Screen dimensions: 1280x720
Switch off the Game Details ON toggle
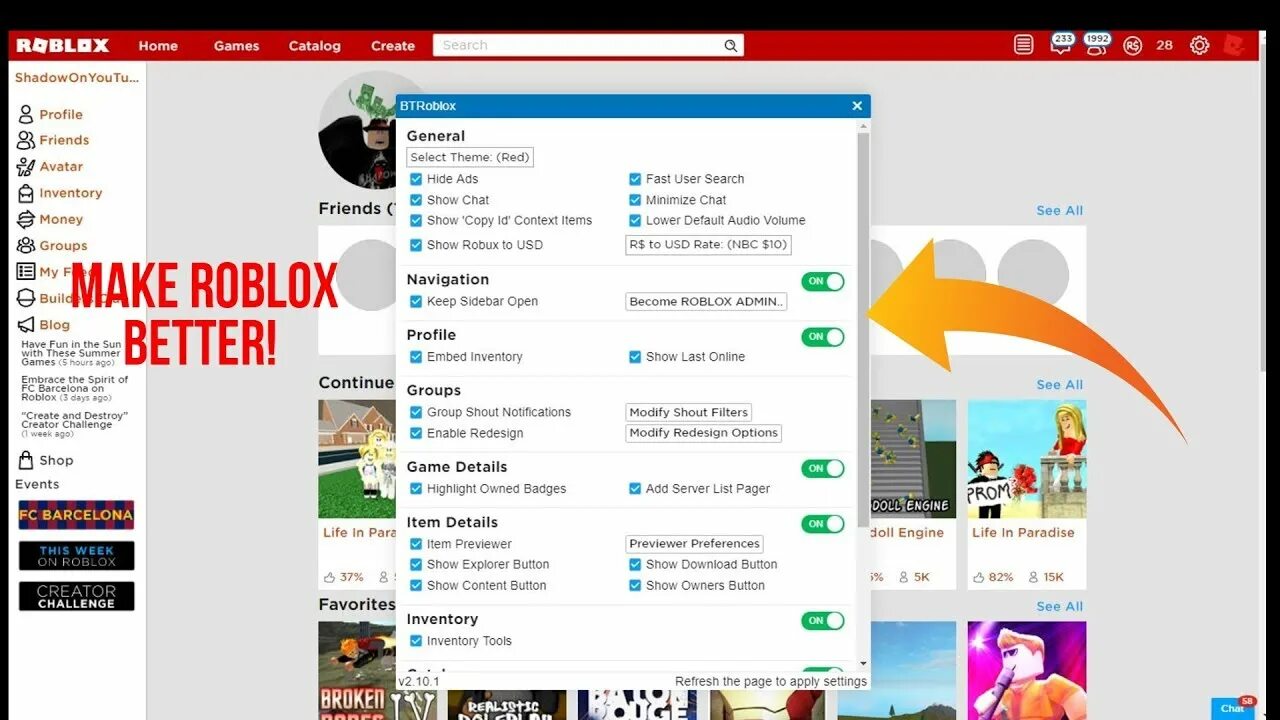[823, 468]
